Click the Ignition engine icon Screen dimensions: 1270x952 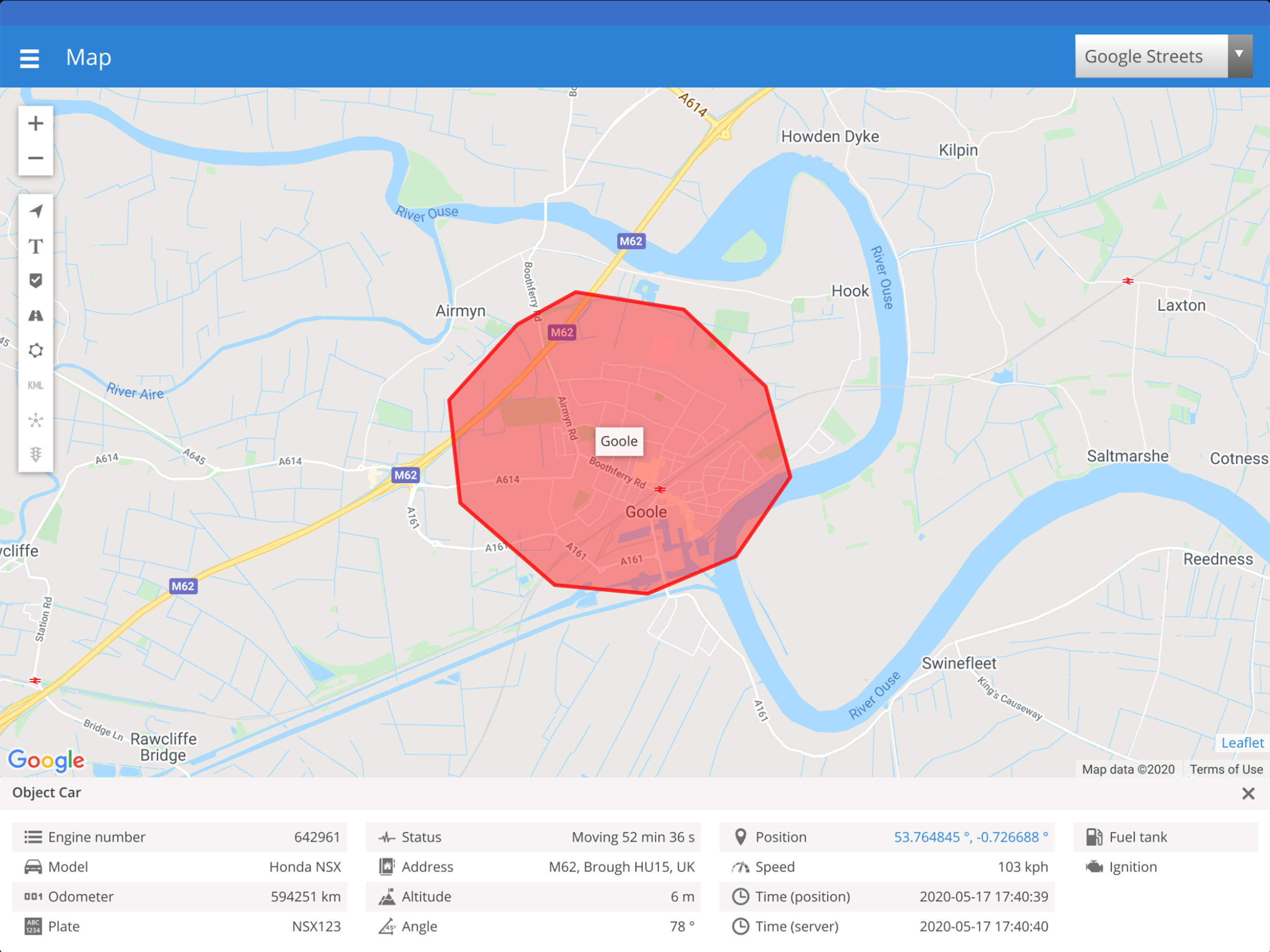click(x=1094, y=867)
